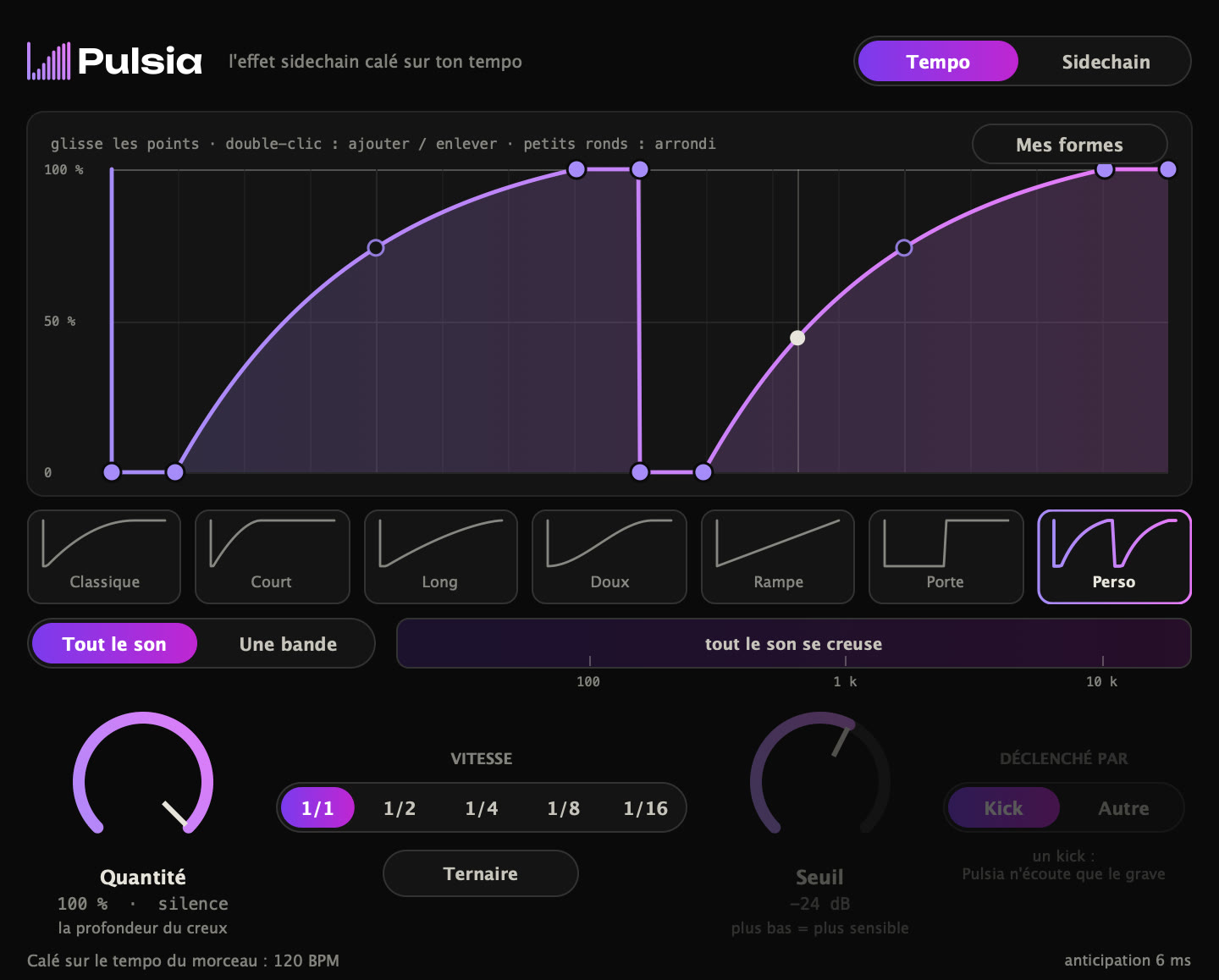Viewport: 1219px width, 980px height.
Task: Choose the Porte gate-shape preset
Action: (x=946, y=557)
